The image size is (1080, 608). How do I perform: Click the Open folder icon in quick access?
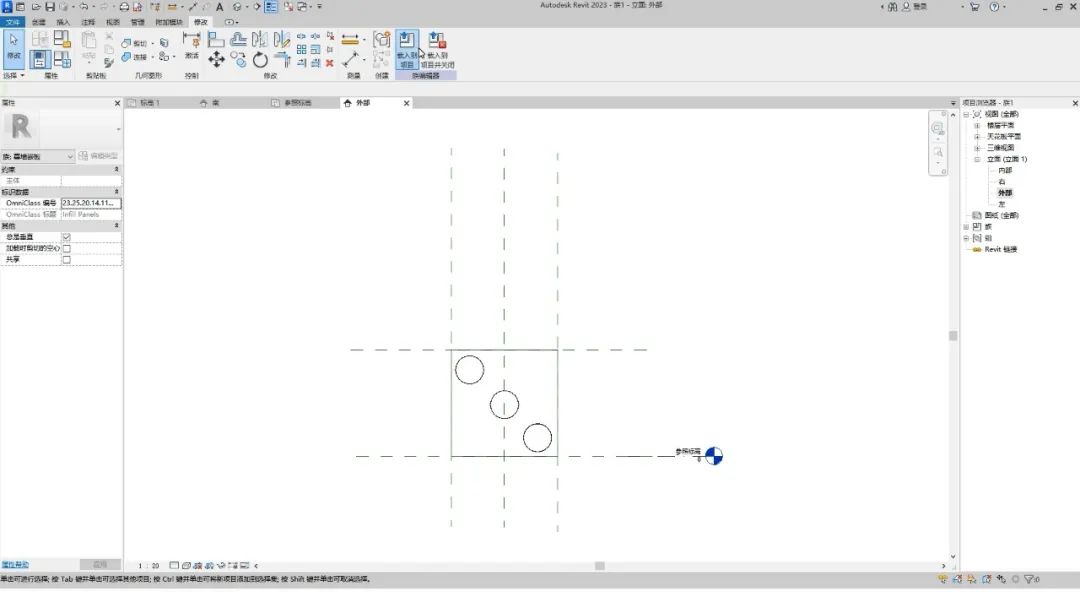coord(36,7)
